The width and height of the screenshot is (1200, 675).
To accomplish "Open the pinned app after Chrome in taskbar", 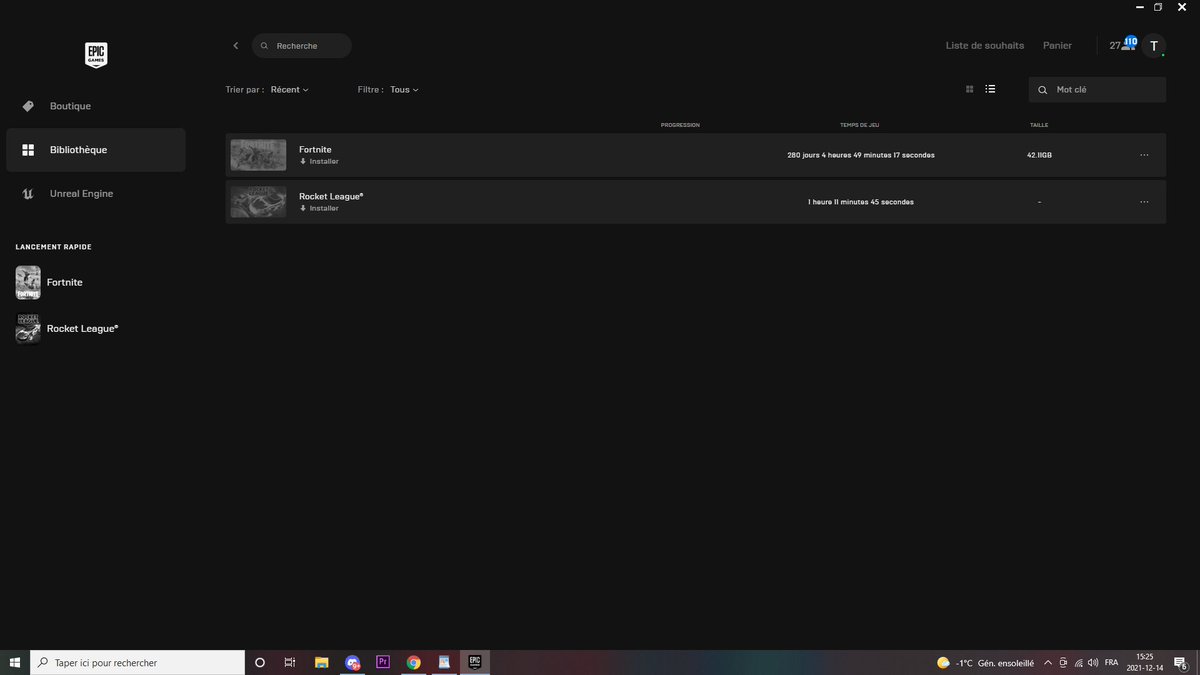I will pos(444,662).
